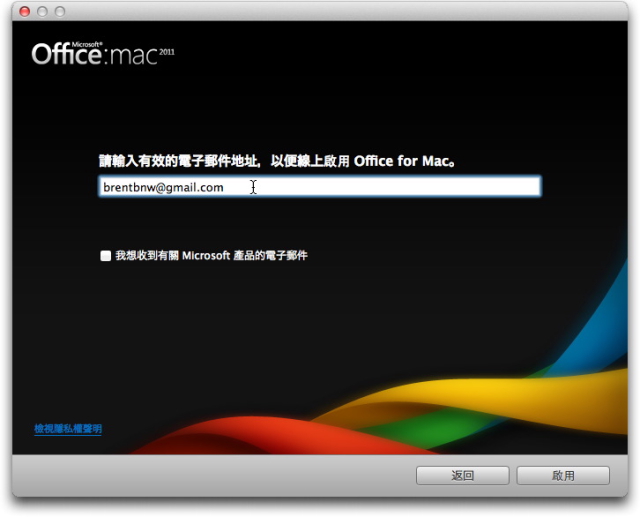640x517 pixels.
Task: Click empty space in the bottom button bar
Action: click(x=212, y=475)
